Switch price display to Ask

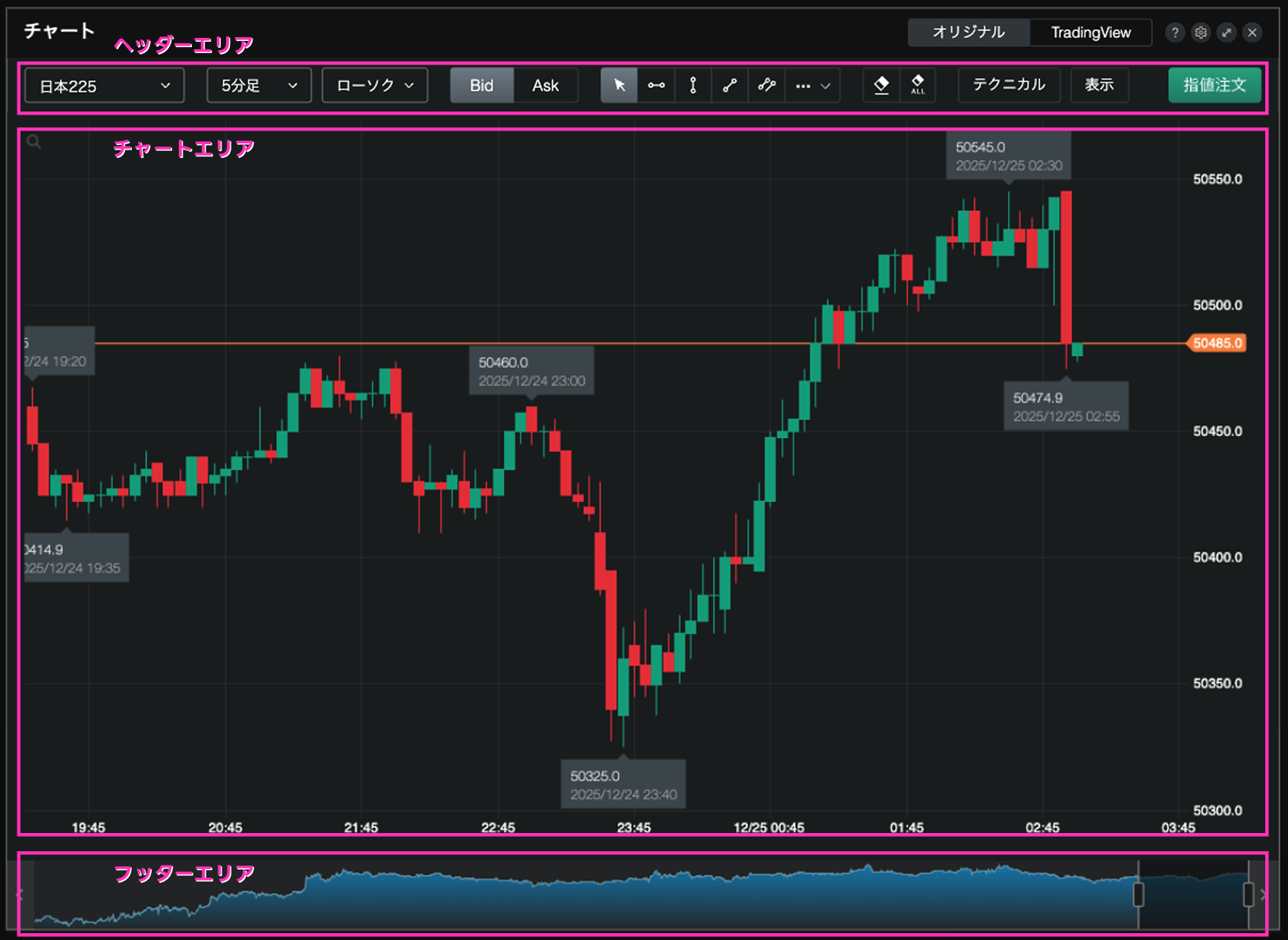pyautogui.click(x=545, y=86)
